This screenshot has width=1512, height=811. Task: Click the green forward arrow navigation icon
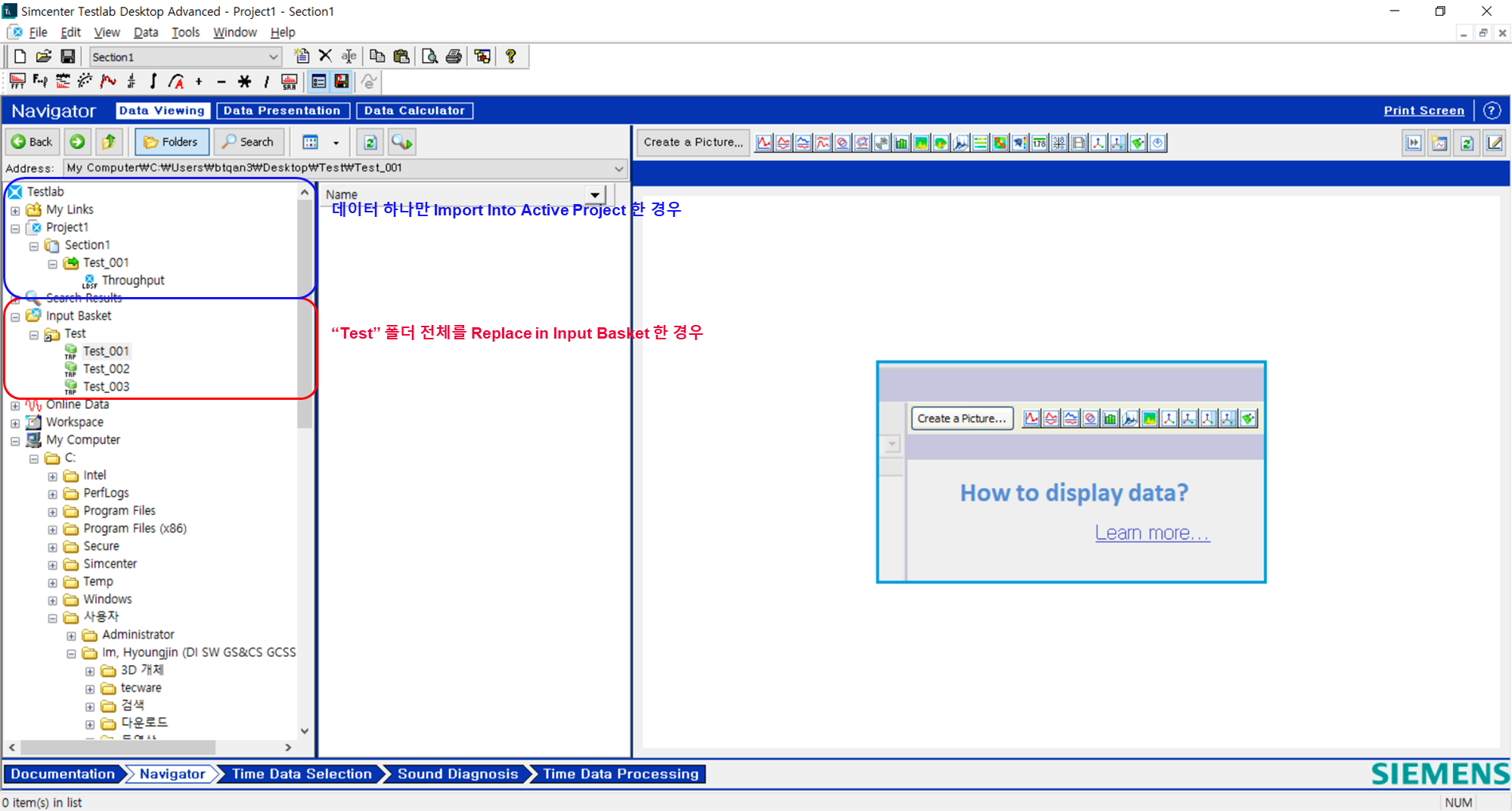click(77, 141)
